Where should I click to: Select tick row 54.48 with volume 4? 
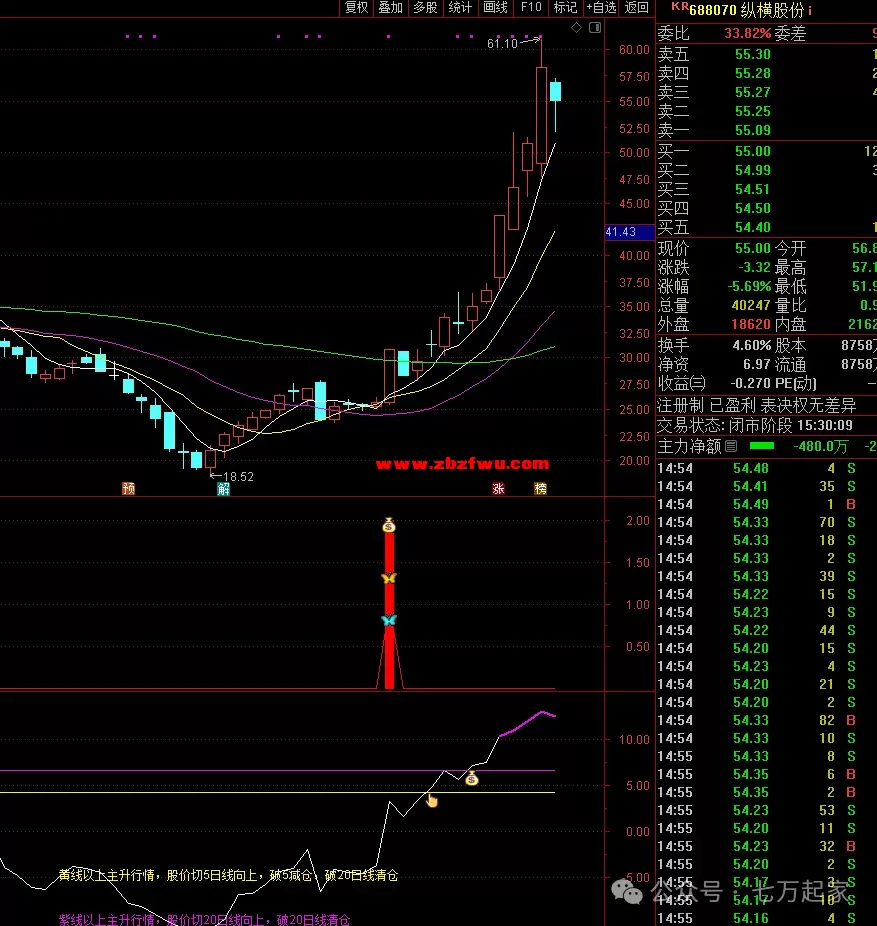click(x=767, y=468)
